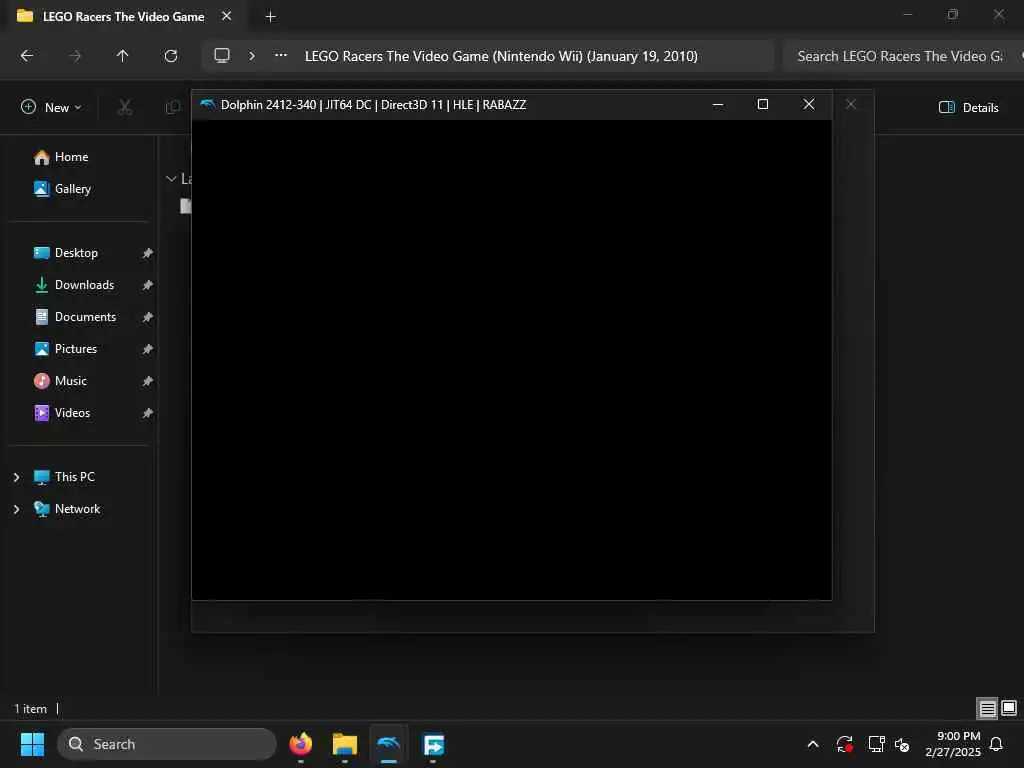Open Firefox from the taskbar
Viewport: 1024px width, 768px height.
pos(301,744)
